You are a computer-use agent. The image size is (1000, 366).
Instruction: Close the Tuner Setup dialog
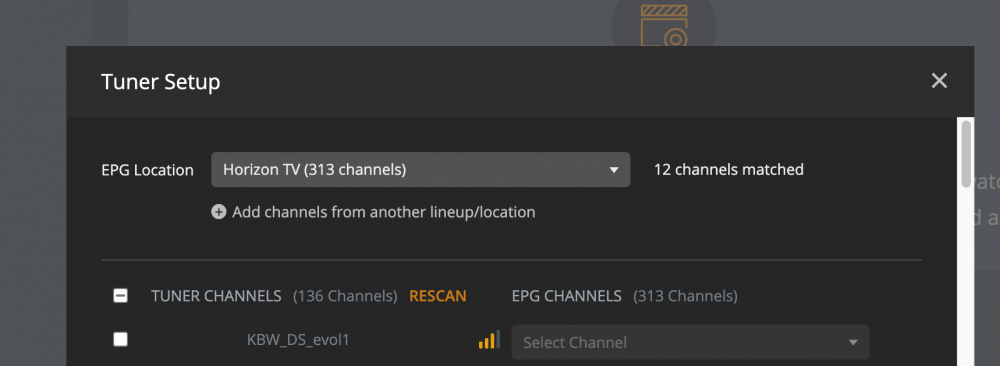pyautogui.click(x=939, y=81)
